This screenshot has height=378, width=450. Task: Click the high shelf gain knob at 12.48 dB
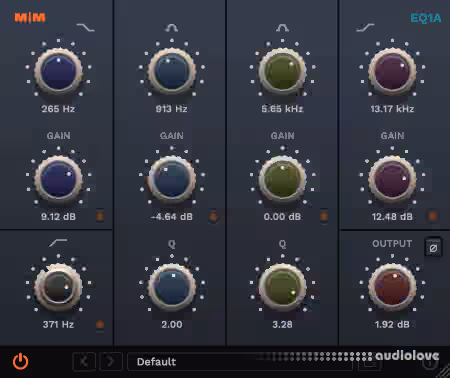click(x=392, y=179)
